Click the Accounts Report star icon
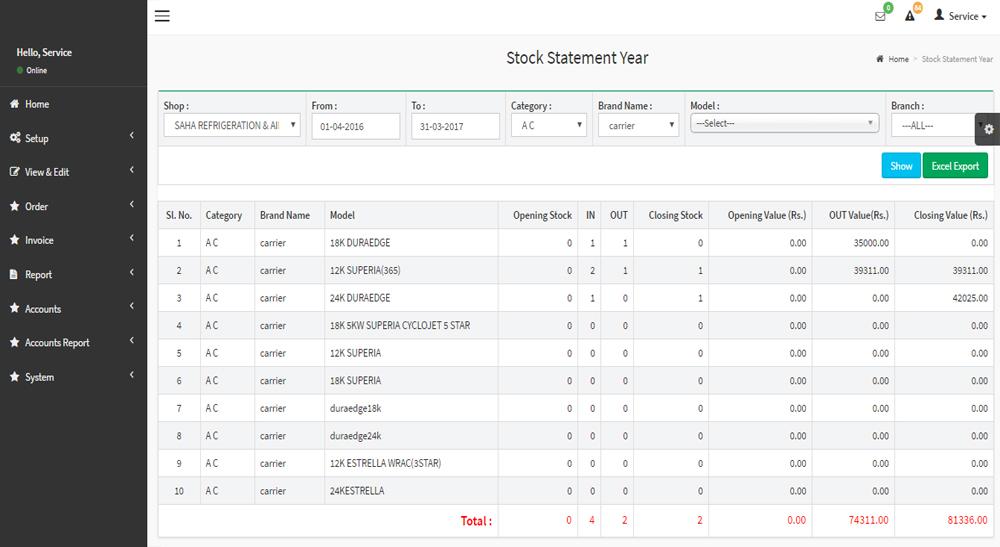This screenshot has width=1000, height=547. [x=14, y=342]
